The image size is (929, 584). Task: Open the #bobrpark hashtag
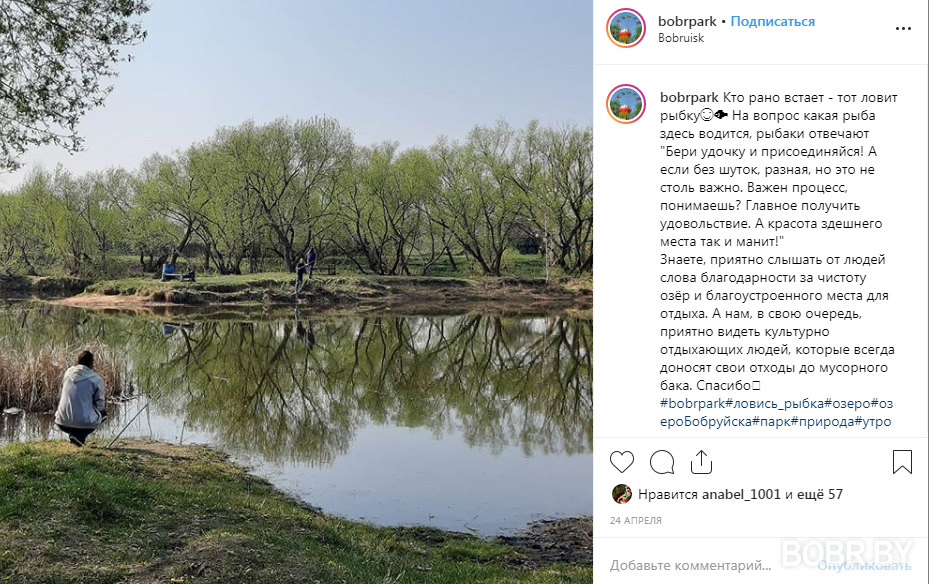point(693,403)
